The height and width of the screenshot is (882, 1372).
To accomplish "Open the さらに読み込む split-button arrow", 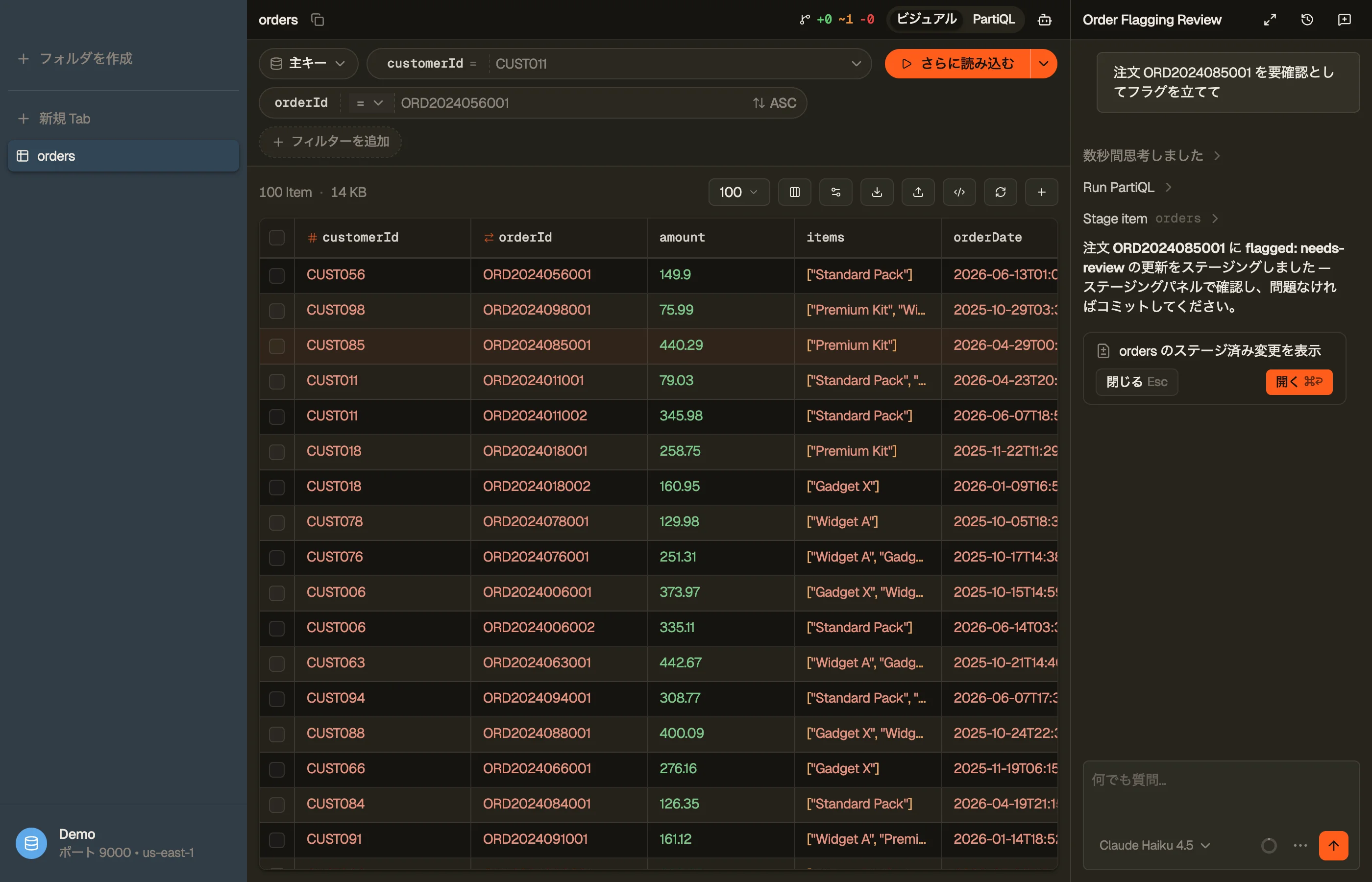I will coord(1043,64).
